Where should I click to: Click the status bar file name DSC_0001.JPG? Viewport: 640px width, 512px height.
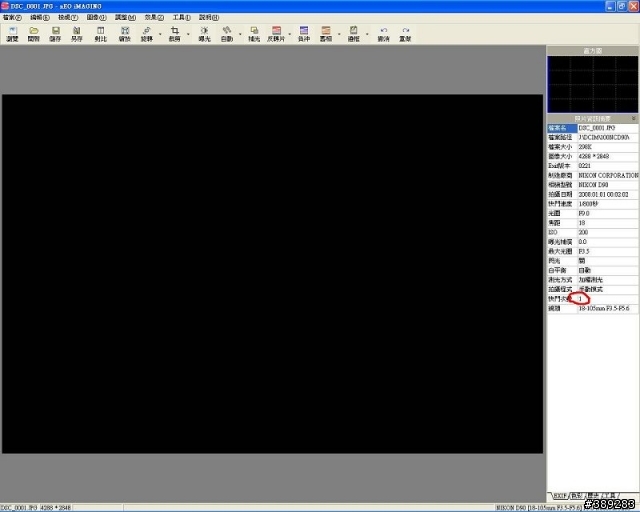(19, 508)
